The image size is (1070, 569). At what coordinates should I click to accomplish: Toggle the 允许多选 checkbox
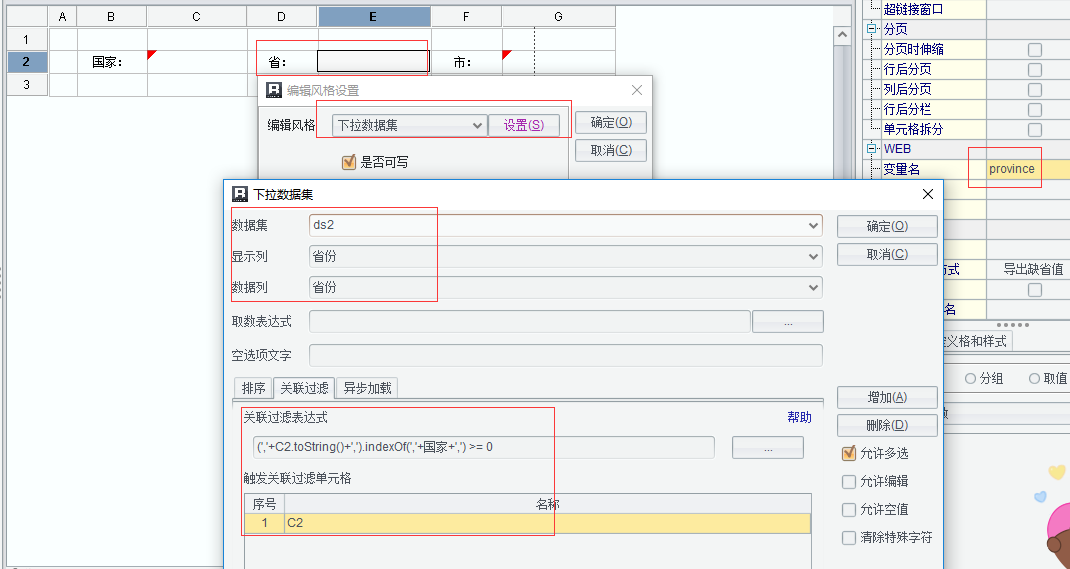[849, 453]
